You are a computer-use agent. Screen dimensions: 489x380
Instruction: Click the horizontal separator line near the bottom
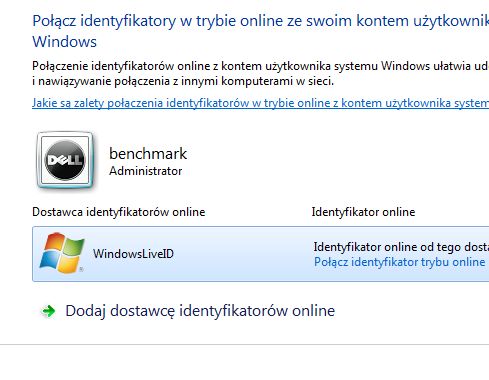coord(244,344)
